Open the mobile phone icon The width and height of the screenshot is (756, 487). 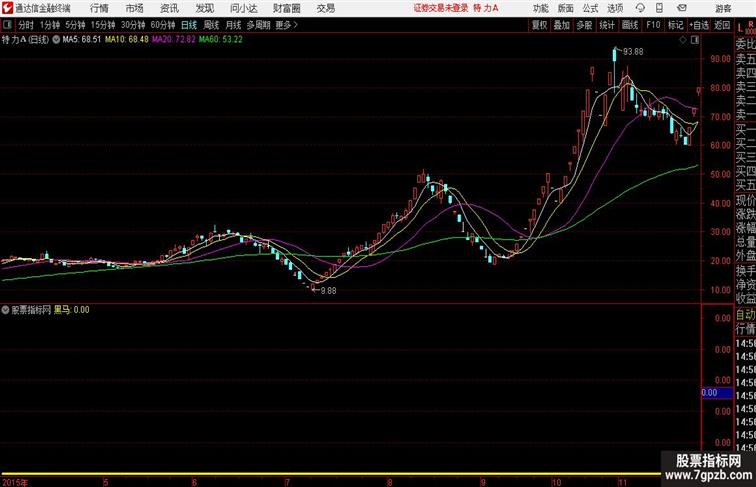pyautogui.click(x=659, y=8)
